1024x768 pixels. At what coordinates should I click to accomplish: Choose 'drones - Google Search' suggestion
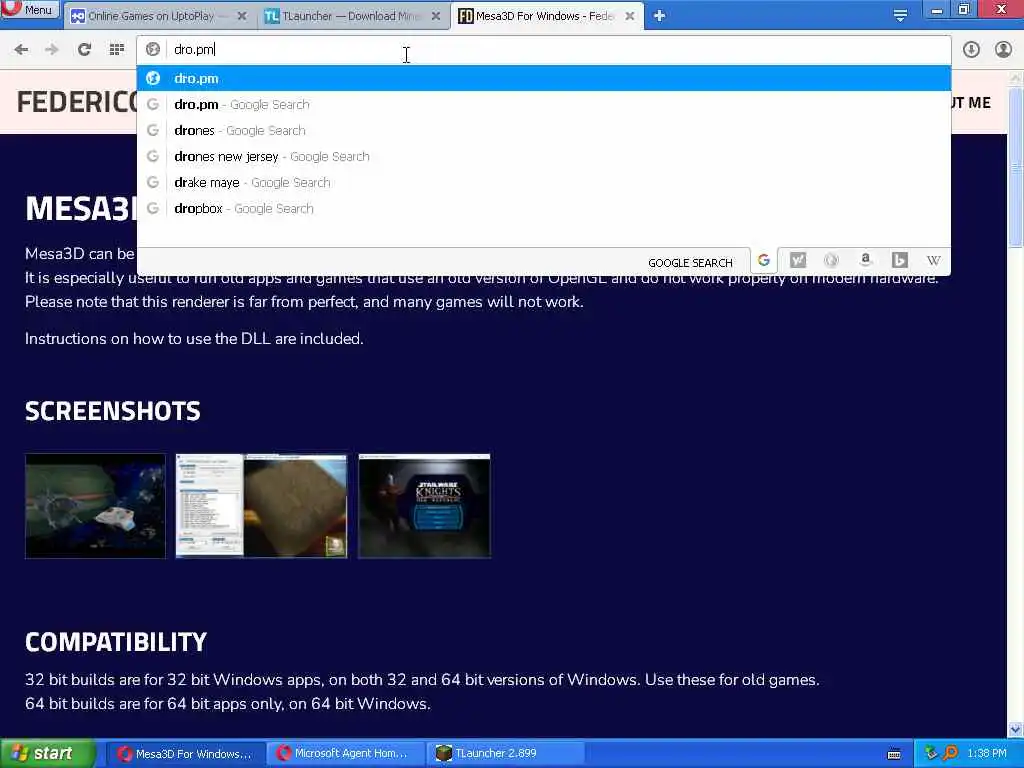click(x=543, y=131)
